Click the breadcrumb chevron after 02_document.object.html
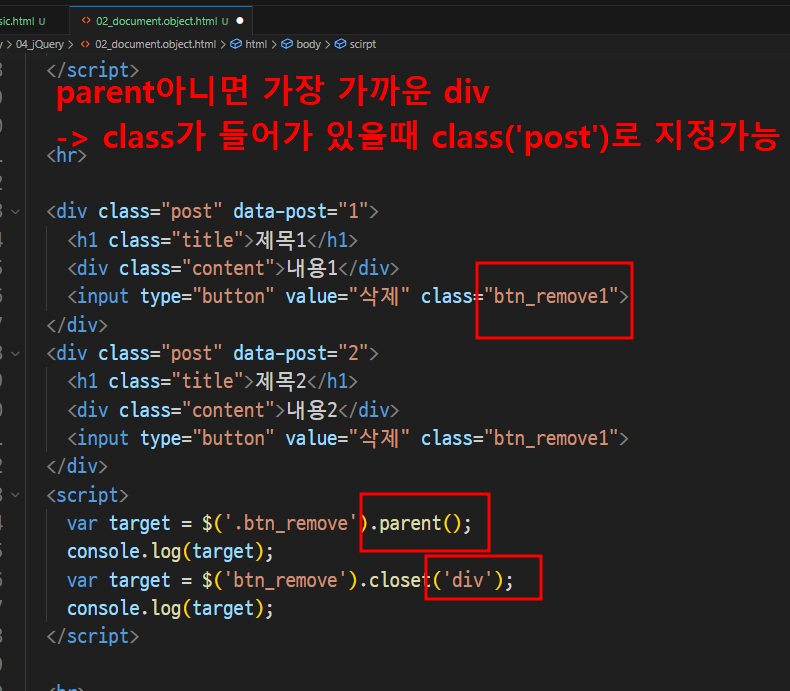 [223, 44]
